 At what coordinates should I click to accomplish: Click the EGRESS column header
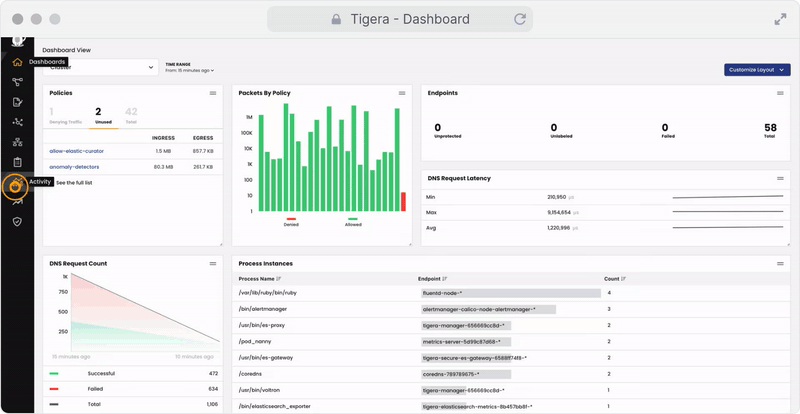coord(203,138)
